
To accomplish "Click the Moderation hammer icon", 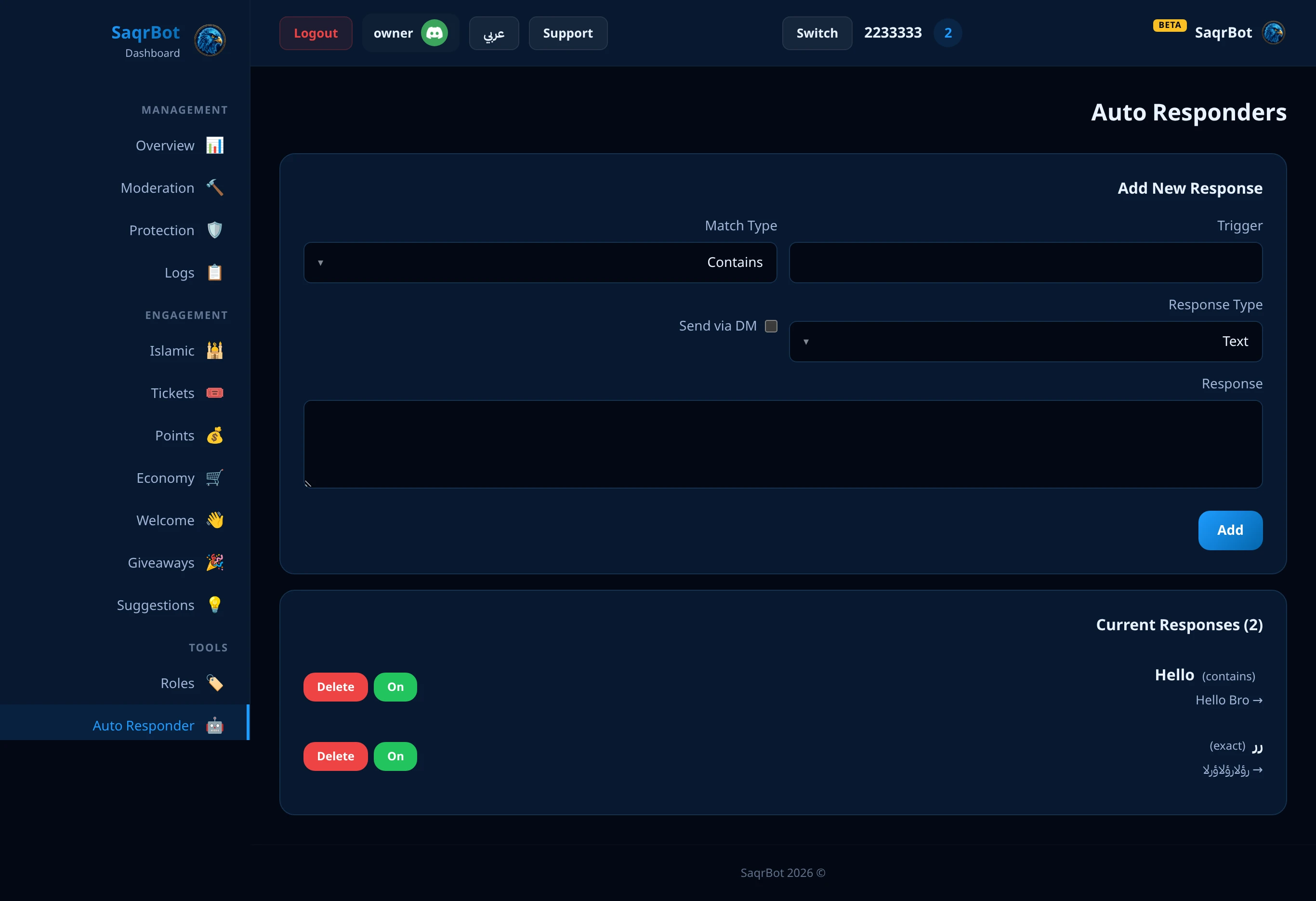I will tap(215, 187).
